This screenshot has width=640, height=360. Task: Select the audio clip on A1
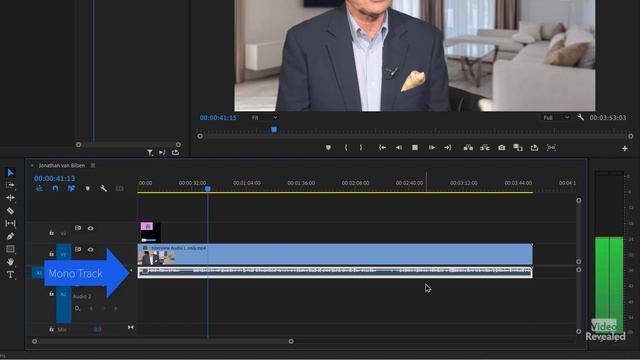coord(335,273)
